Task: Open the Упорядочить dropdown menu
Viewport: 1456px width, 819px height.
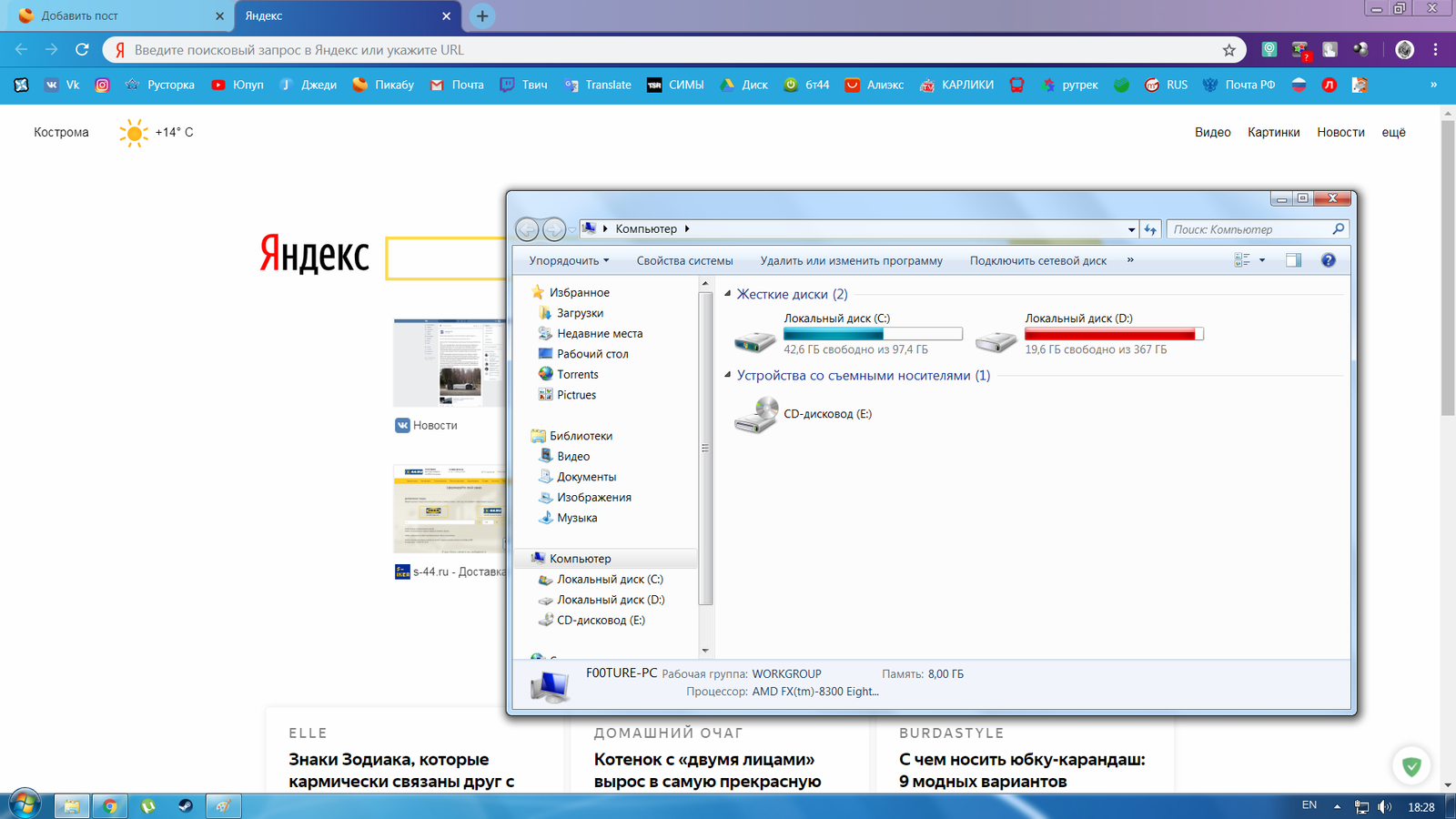Action: coord(569,260)
